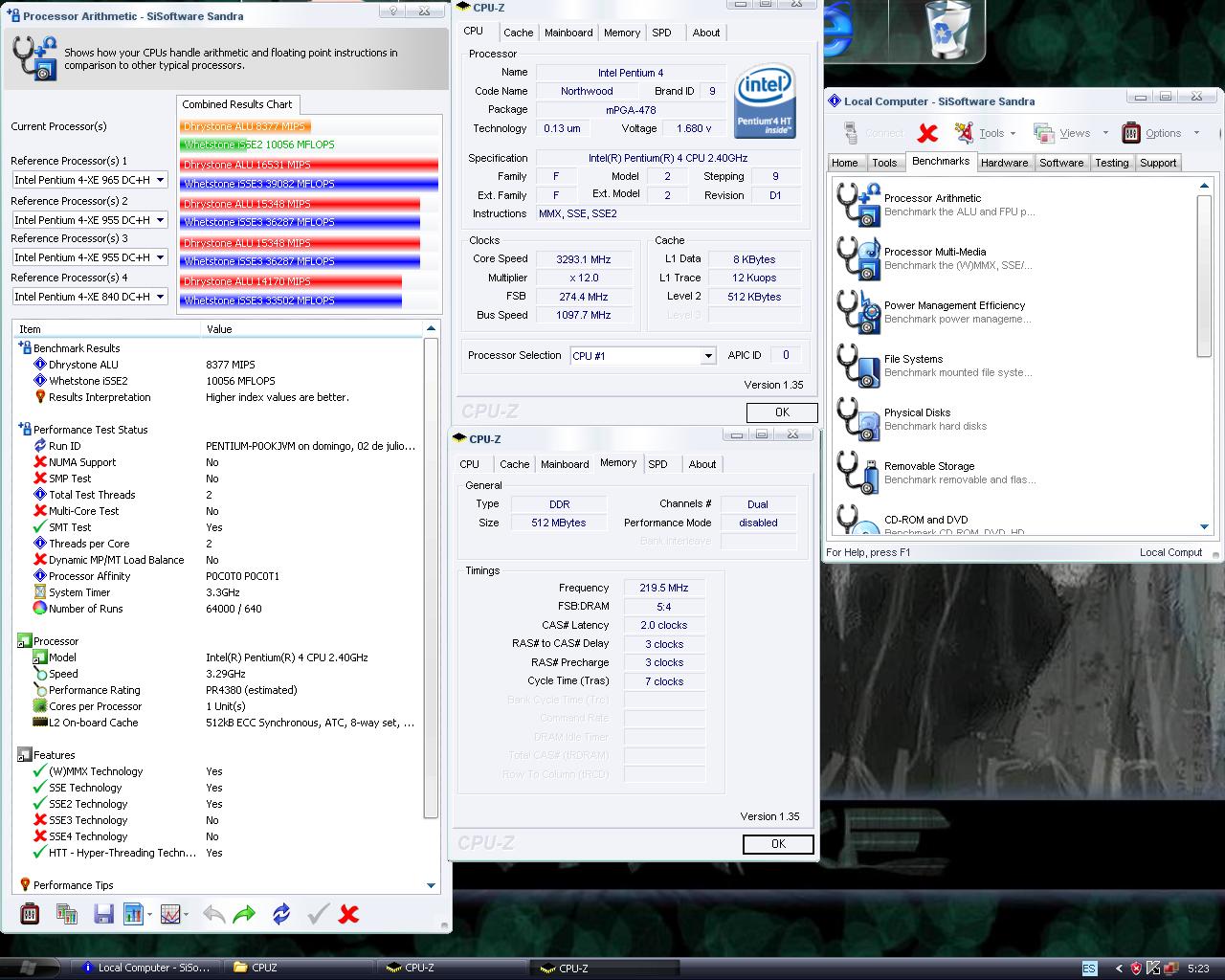Screen dimensions: 1225x980
Task: Switch to the Hardware tab in Sandra
Action: pyautogui.click(x=1004, y=163)
